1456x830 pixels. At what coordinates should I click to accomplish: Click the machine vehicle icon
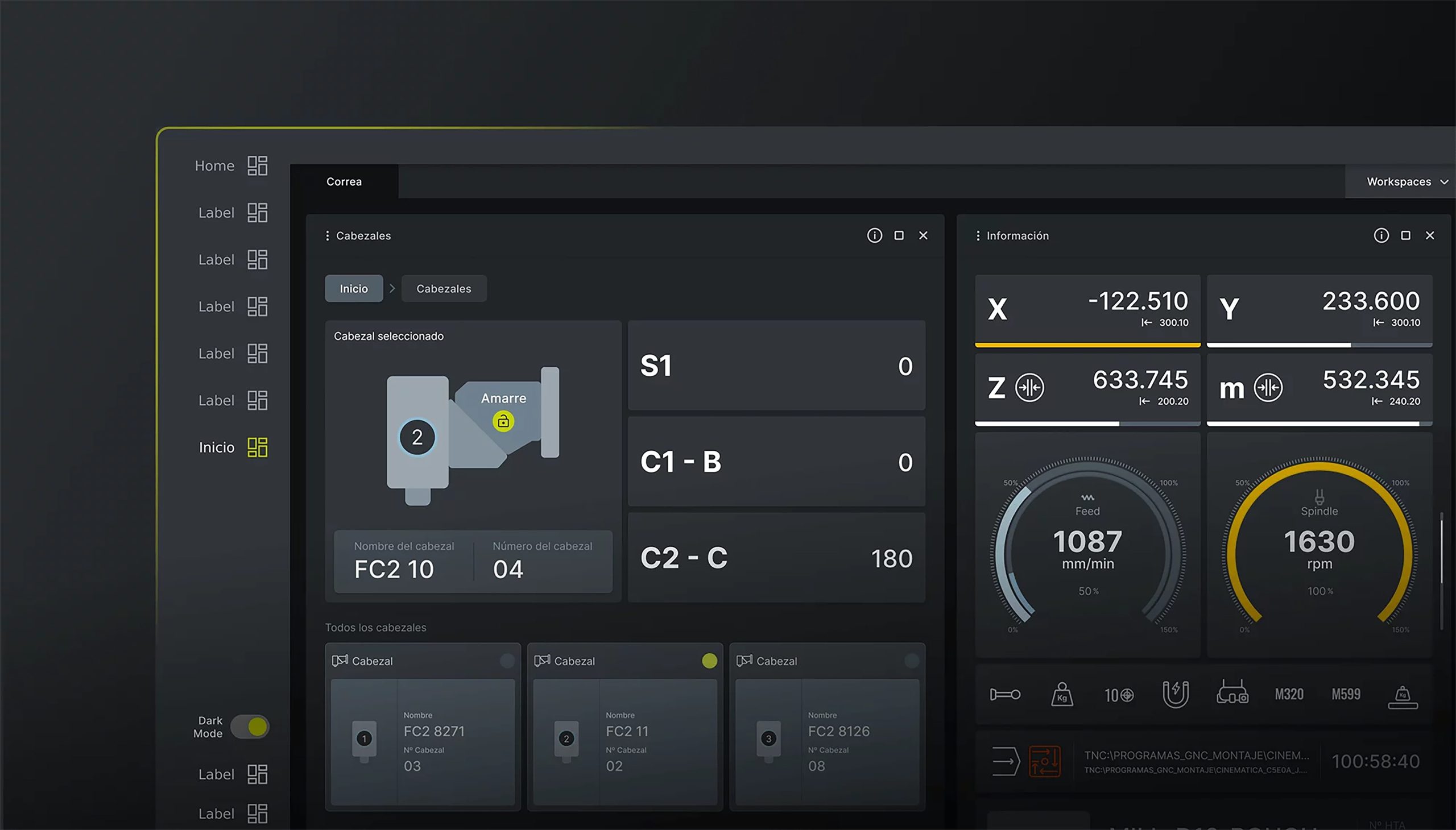[x=1232, y=693]
